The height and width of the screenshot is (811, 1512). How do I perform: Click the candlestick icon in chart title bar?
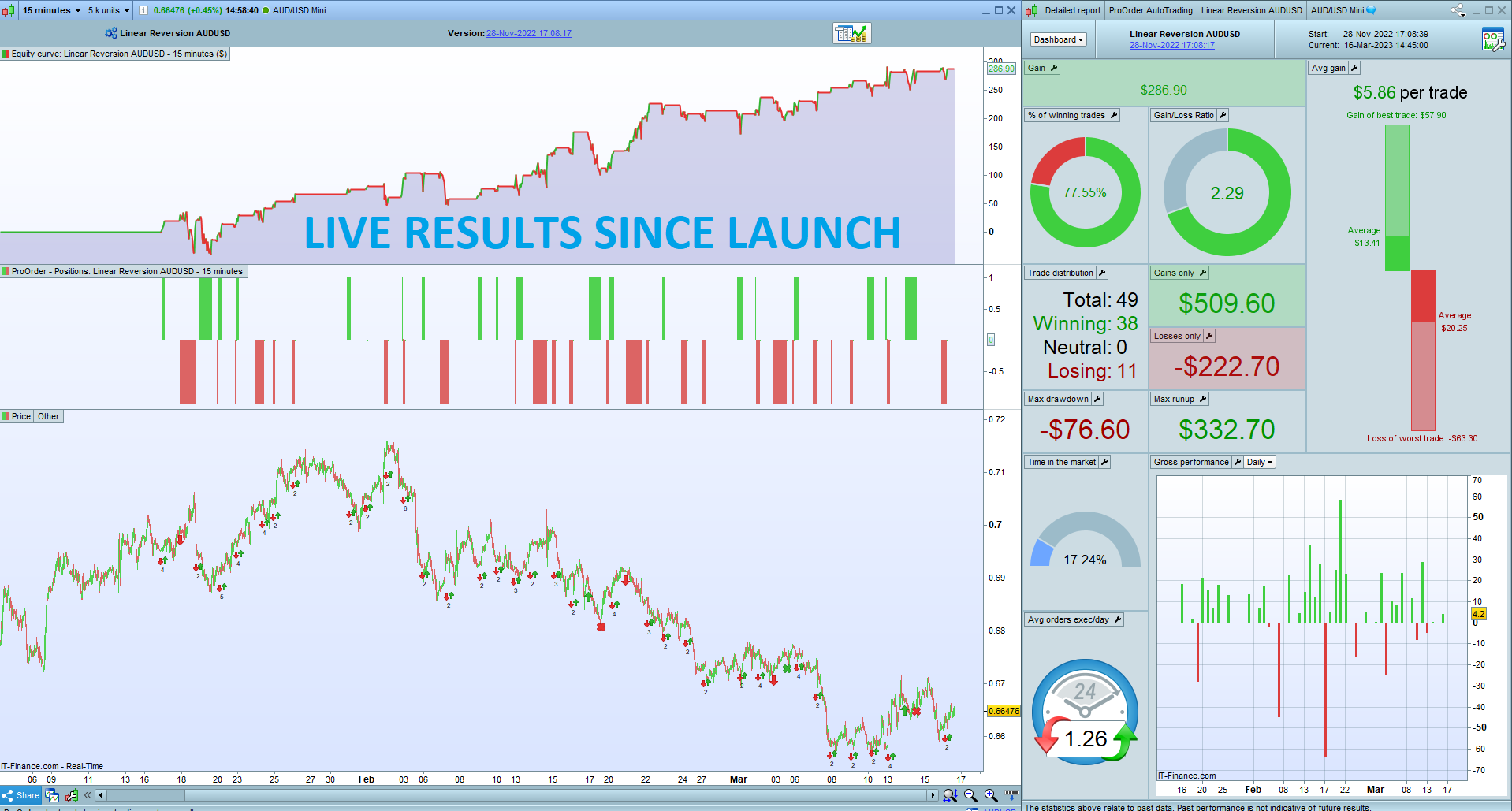pos(9,10)
